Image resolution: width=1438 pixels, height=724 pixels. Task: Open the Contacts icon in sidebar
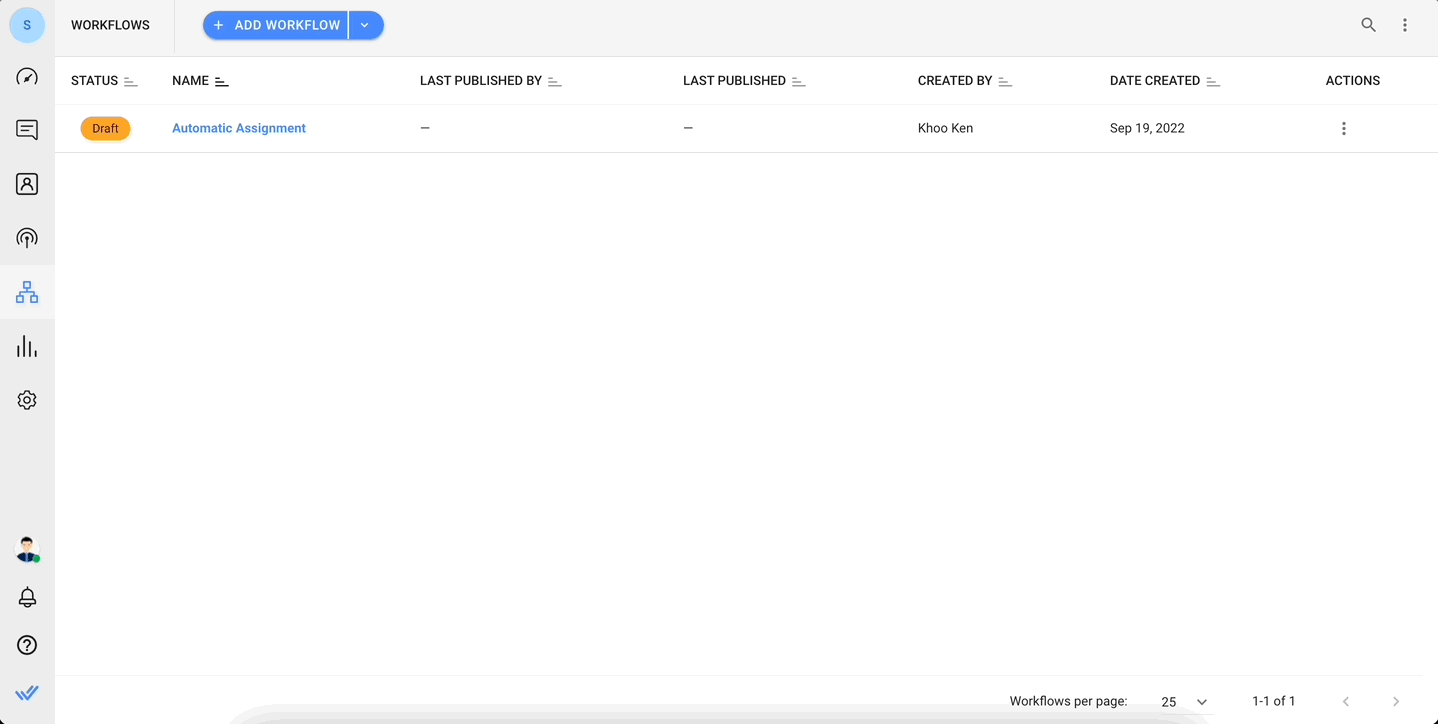(x=27, y=184)
